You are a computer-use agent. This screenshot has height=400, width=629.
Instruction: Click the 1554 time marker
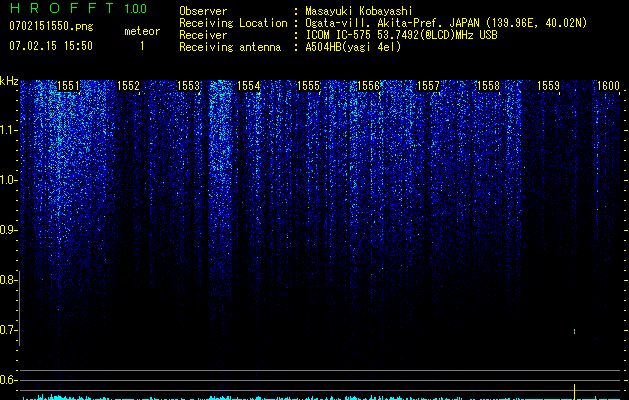point(249,86)
